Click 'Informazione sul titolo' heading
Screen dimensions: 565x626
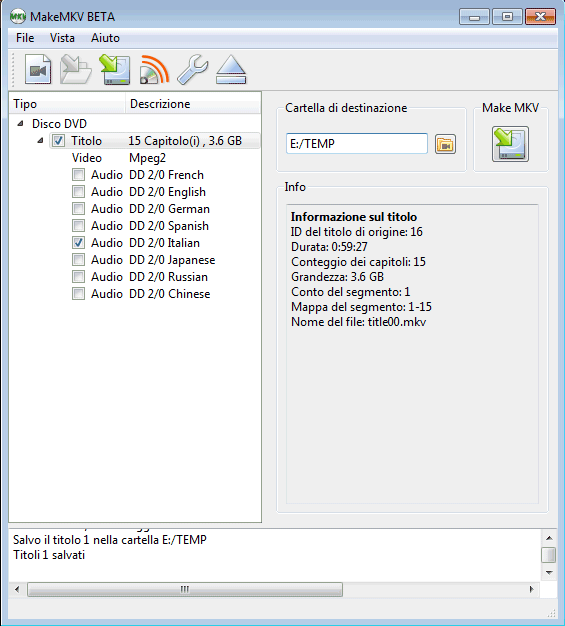(x=354, y=217)
